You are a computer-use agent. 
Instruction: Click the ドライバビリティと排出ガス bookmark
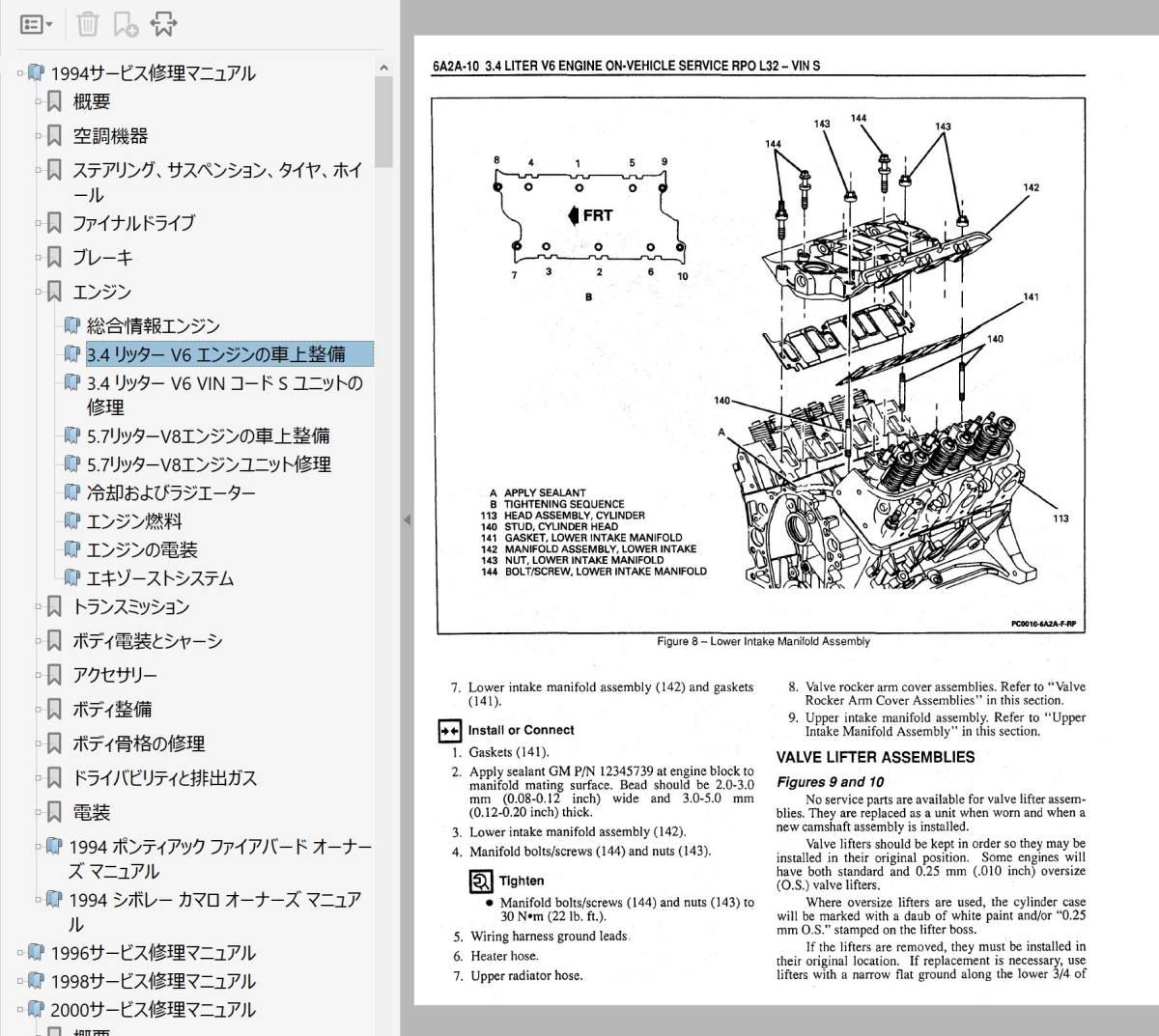tap(165, 778)
